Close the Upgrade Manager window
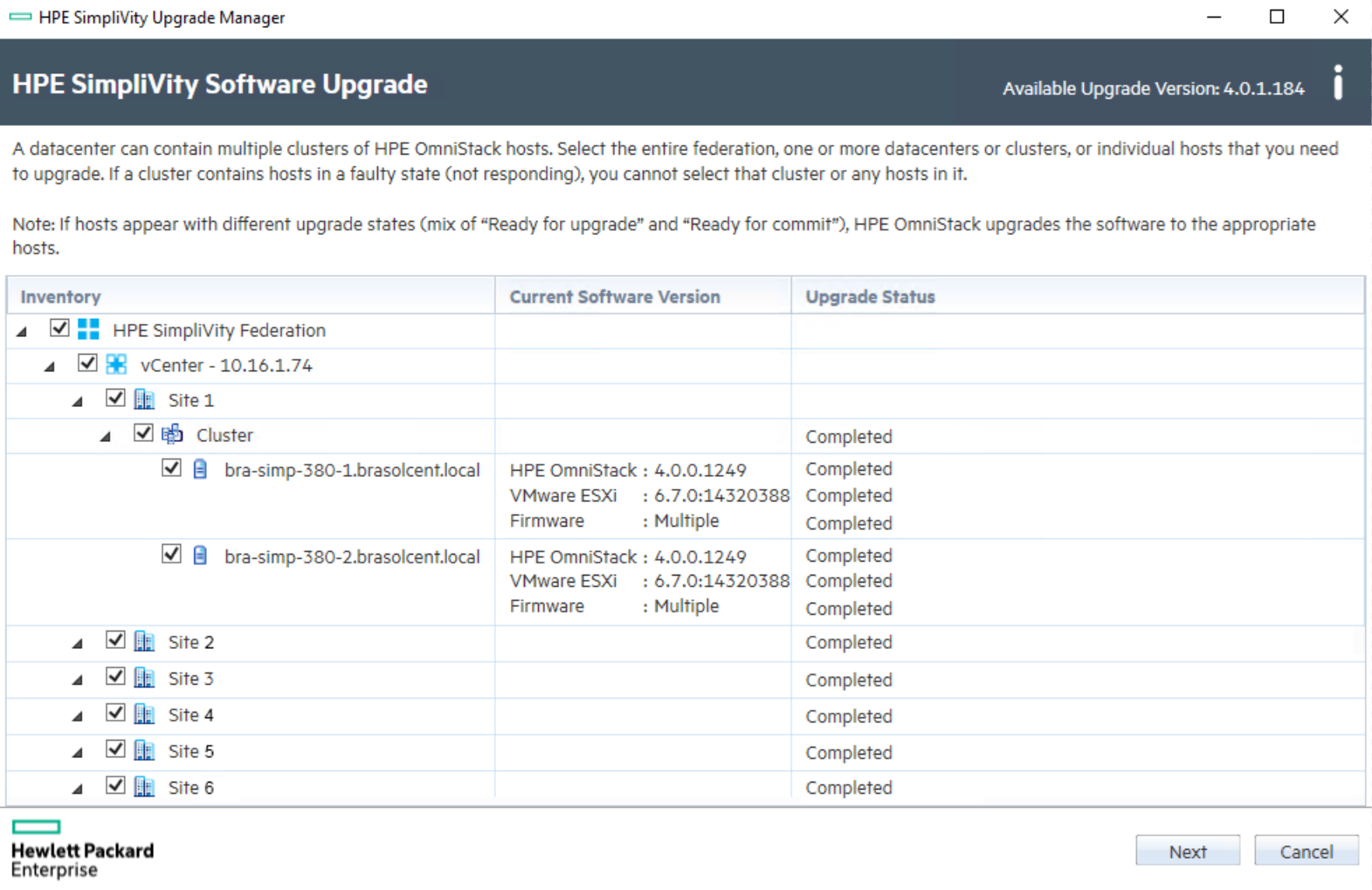 [1341, 17]
